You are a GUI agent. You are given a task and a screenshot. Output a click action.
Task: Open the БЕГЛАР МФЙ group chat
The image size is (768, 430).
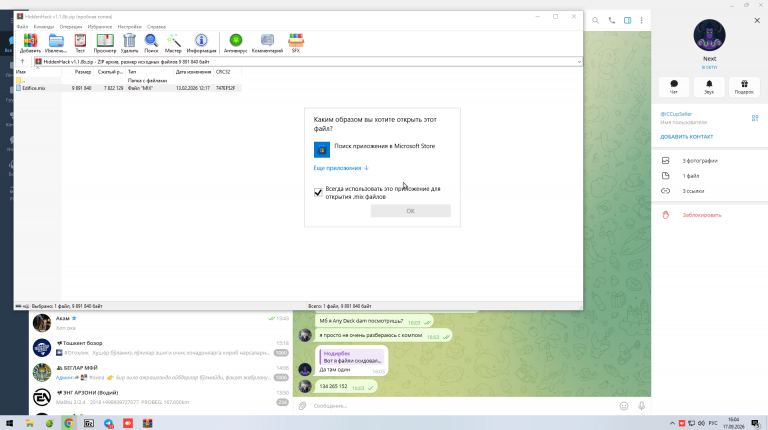pyautogui.click(x=161, y=372)
